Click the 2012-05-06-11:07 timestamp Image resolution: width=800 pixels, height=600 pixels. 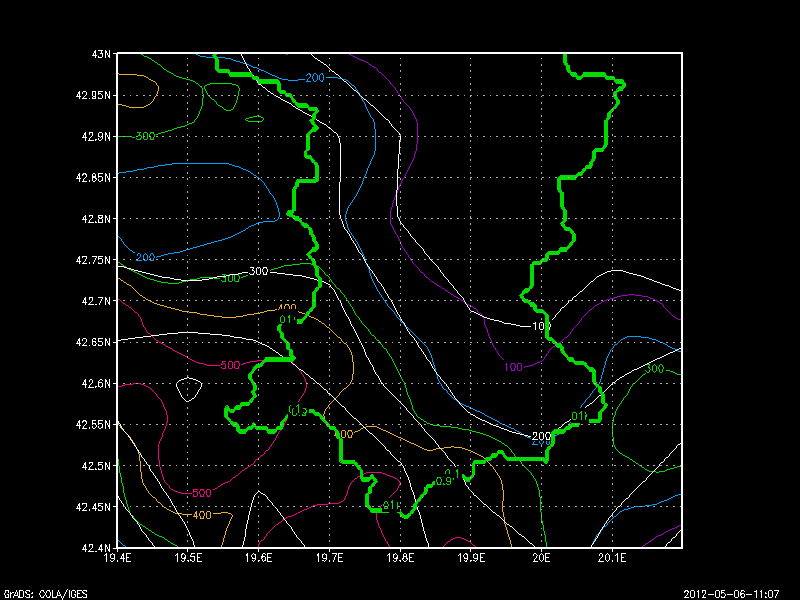pos(731,594)
